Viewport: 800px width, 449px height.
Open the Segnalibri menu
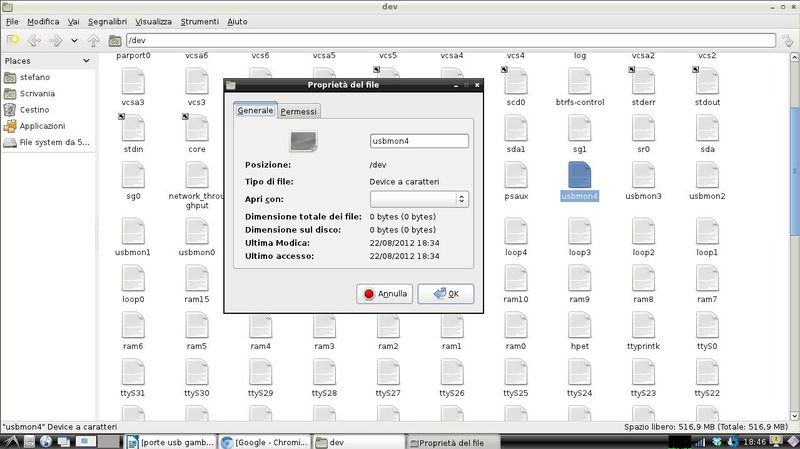[x=107, y=21]
